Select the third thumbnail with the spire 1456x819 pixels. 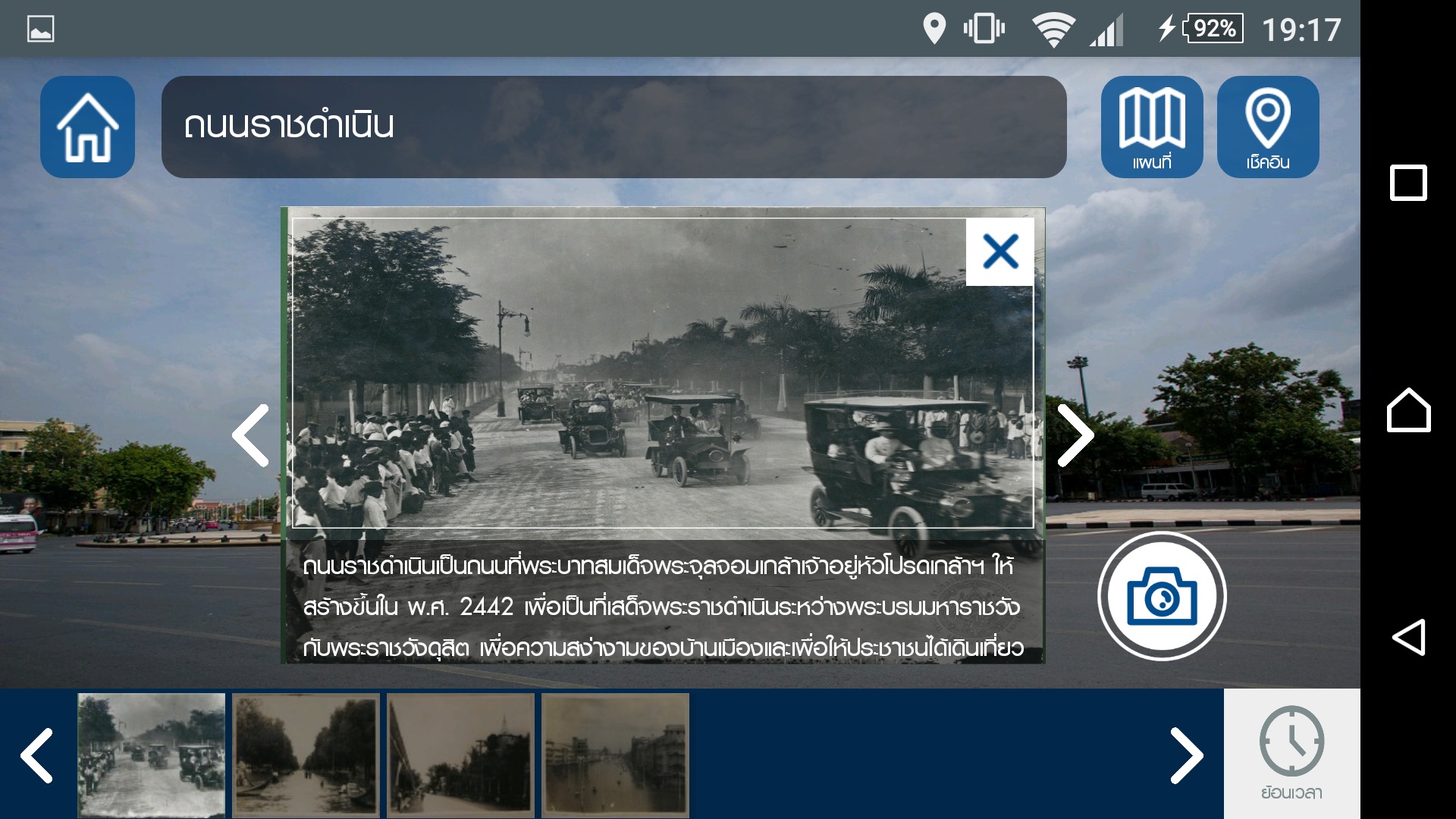click(x=461, y=755)
